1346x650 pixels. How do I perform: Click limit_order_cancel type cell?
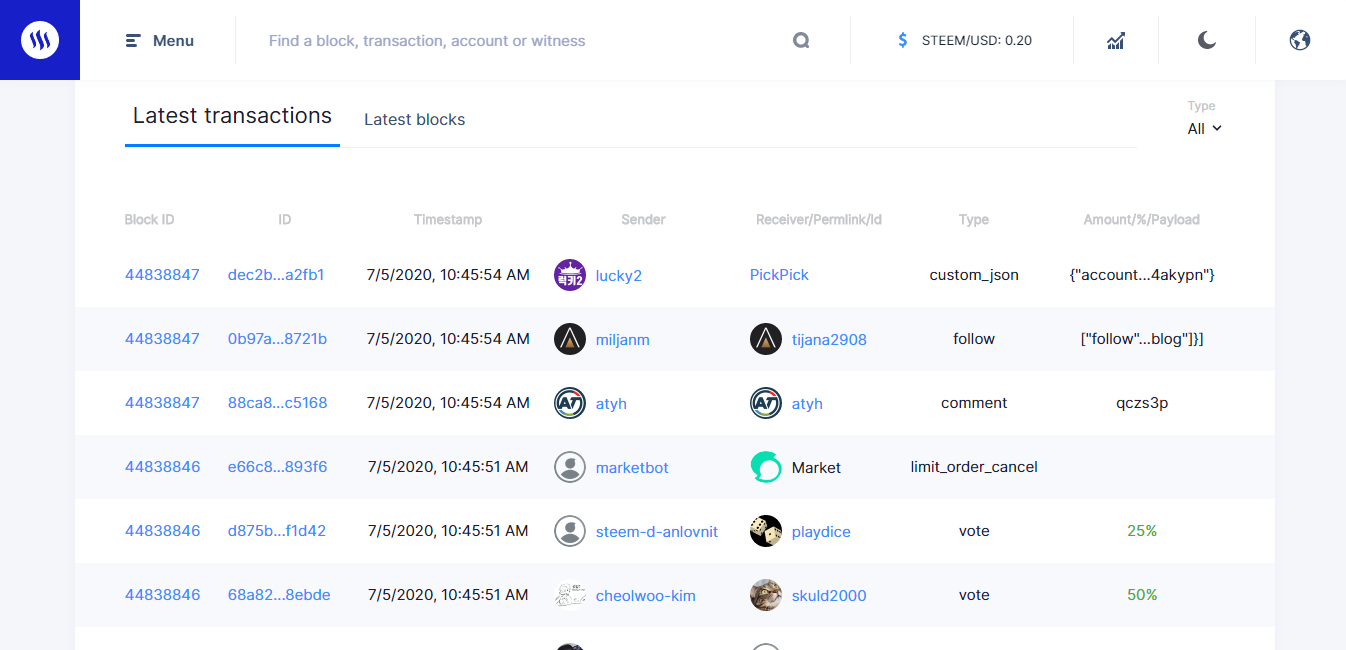[974, 467]
